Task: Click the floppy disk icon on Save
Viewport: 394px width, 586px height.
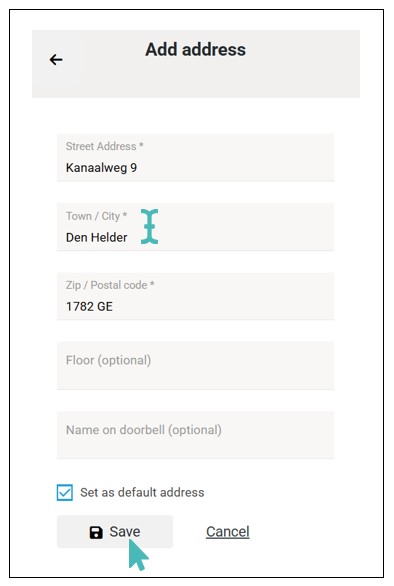Action: [96, 532]
